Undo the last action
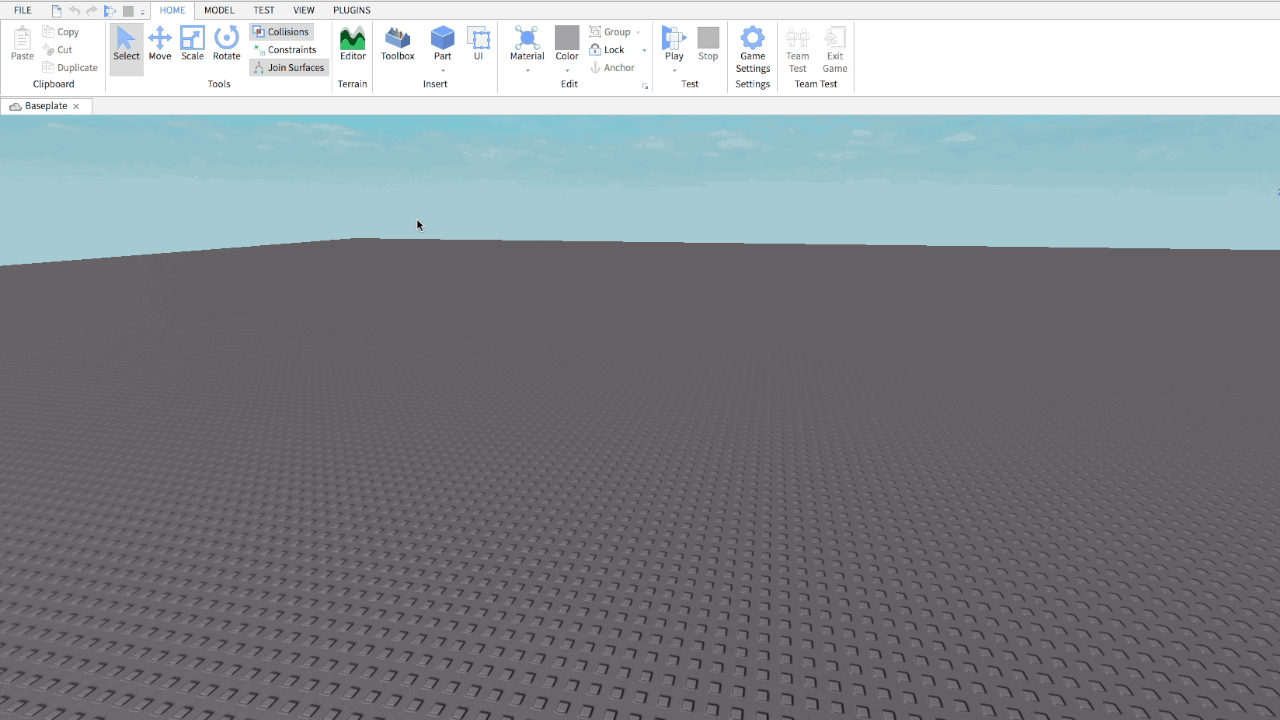Screen dimensions: 1280x720 pos(74,11)
